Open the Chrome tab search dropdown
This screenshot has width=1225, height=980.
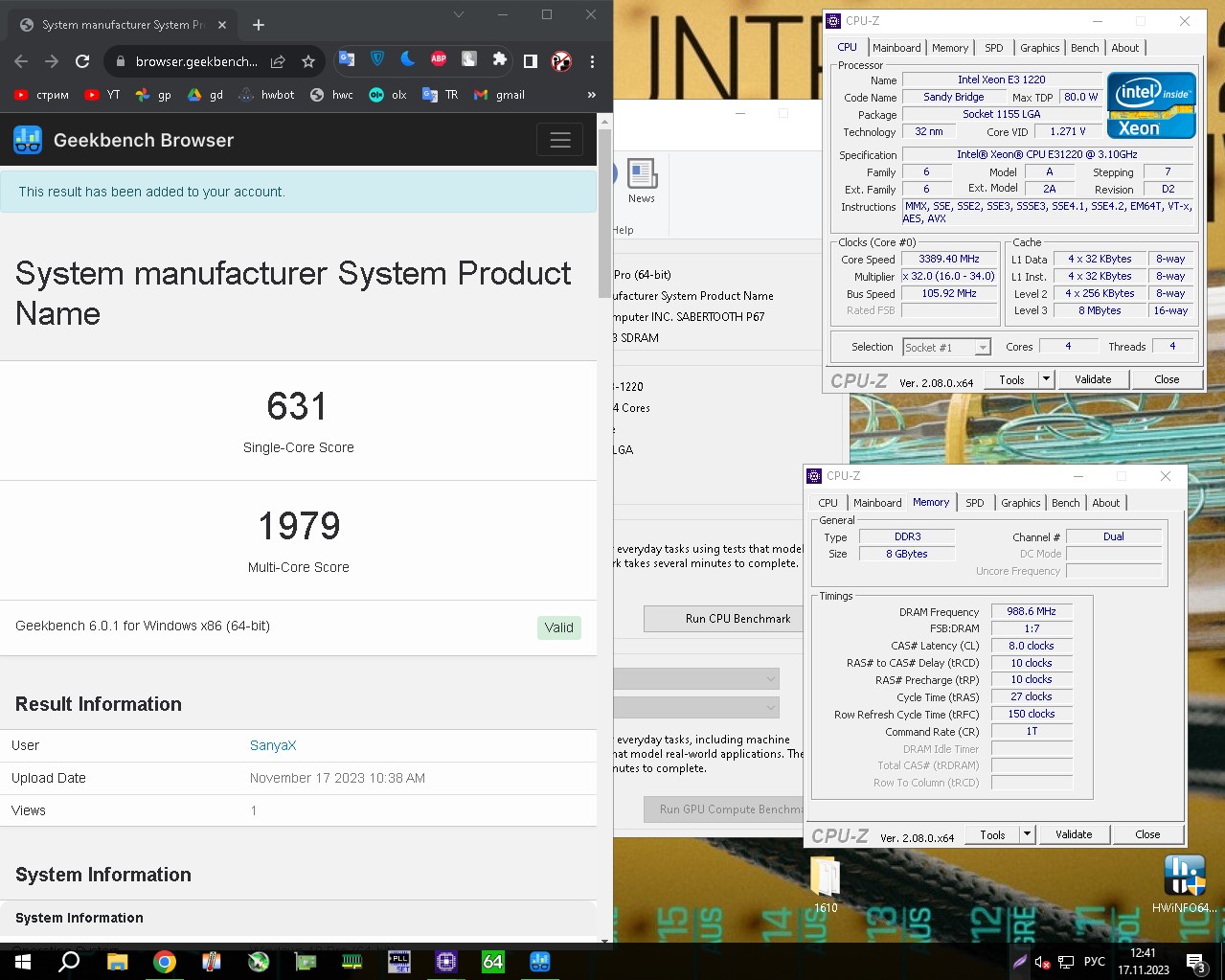pos(459,14)
